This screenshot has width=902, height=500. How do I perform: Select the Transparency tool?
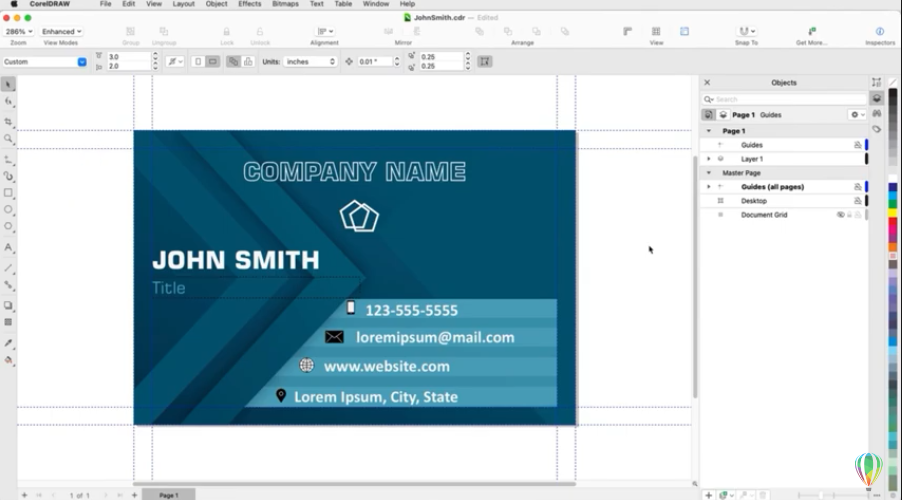pos(8,322)
